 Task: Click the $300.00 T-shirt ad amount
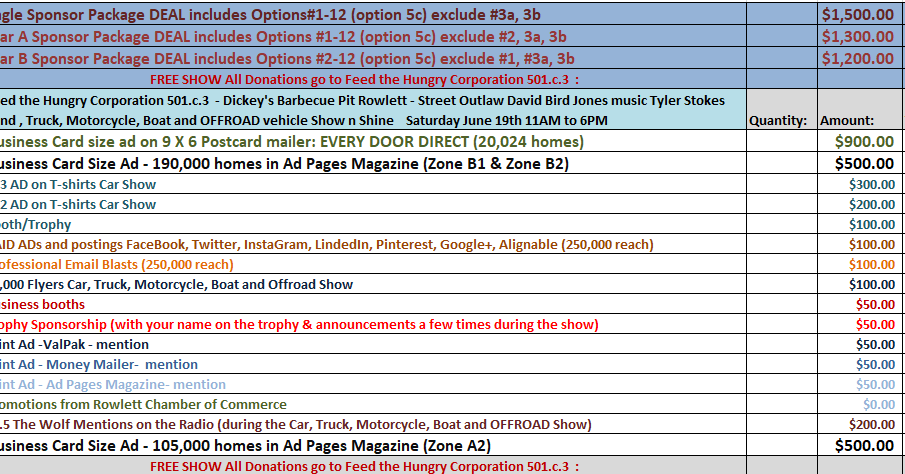pos(872,185)
